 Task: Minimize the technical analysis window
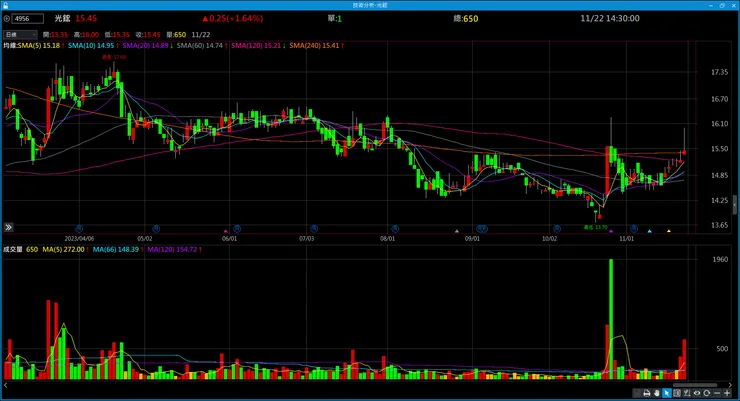(711, 5)
